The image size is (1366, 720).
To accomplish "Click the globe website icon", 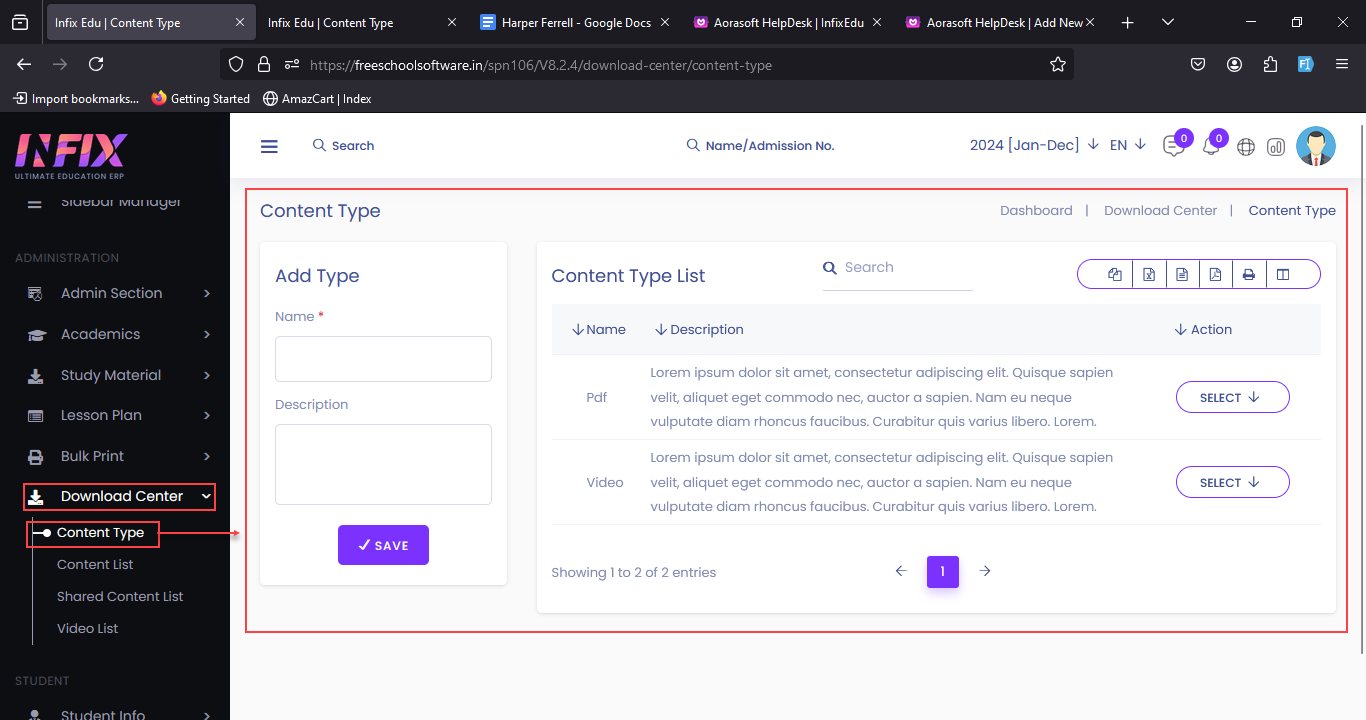I will pos(1246,147).
